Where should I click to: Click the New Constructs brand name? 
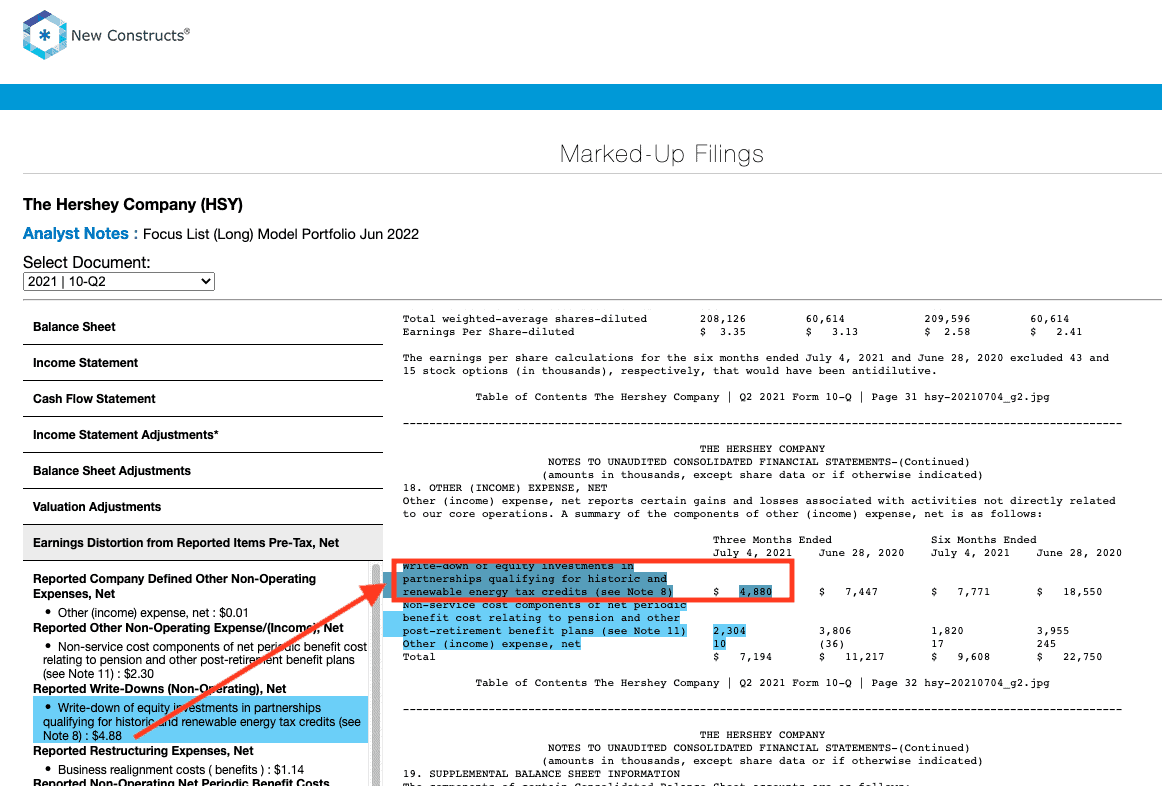click(x=130, y=36)
